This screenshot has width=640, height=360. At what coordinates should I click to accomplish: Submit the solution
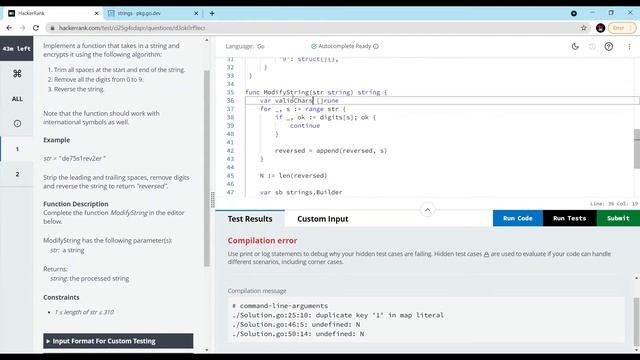pos(618,218)
